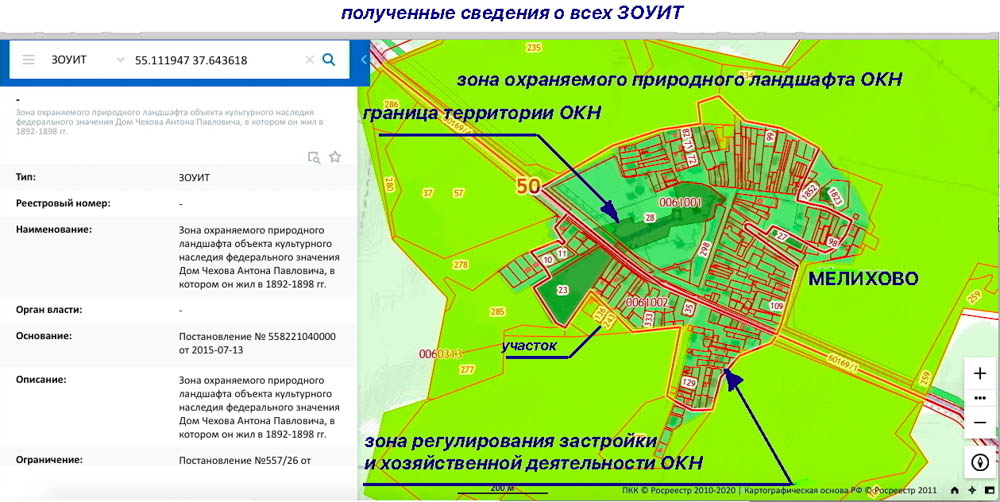Click the find-on-map icon beside star
The height and width of the screenshot is (502, 1000).
314,157
